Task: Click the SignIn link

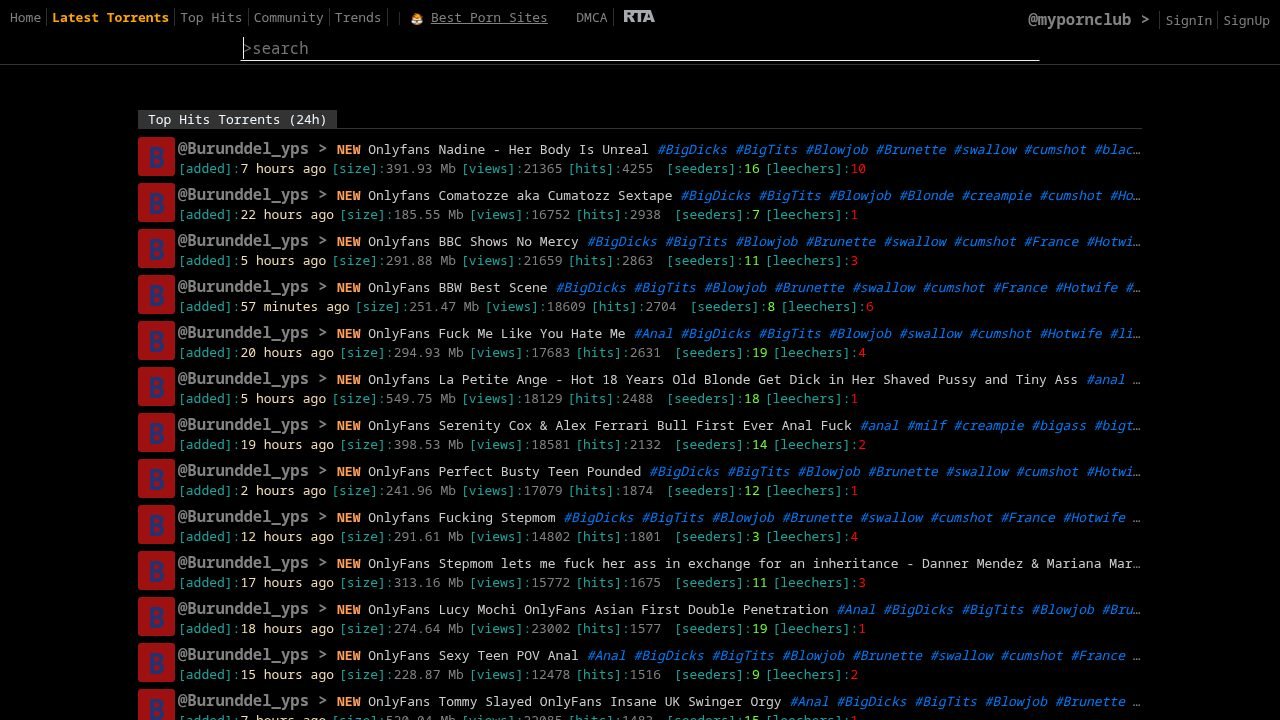Action: point(1188,20)
